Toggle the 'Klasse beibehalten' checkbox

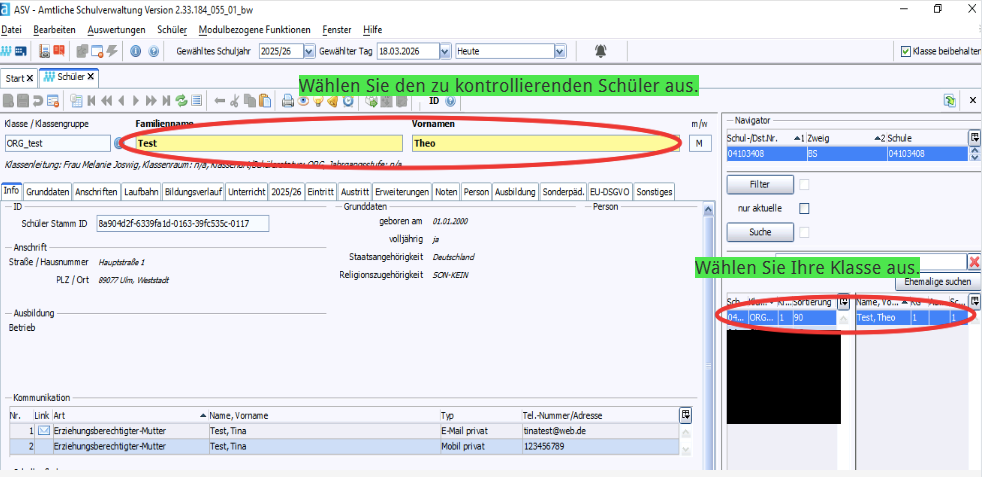(x=906, y=51)
